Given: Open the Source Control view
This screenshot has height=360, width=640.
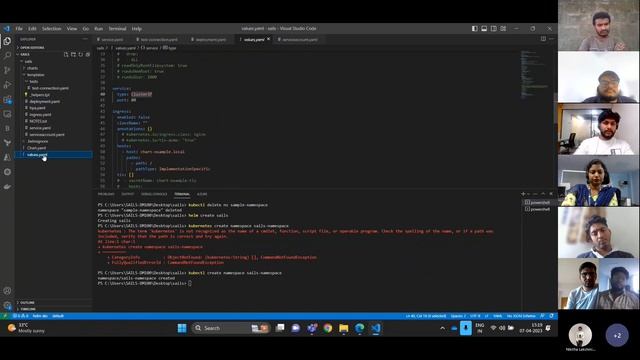Looking at the screenshot, I should pyautogui.click(x=7, y=70).
